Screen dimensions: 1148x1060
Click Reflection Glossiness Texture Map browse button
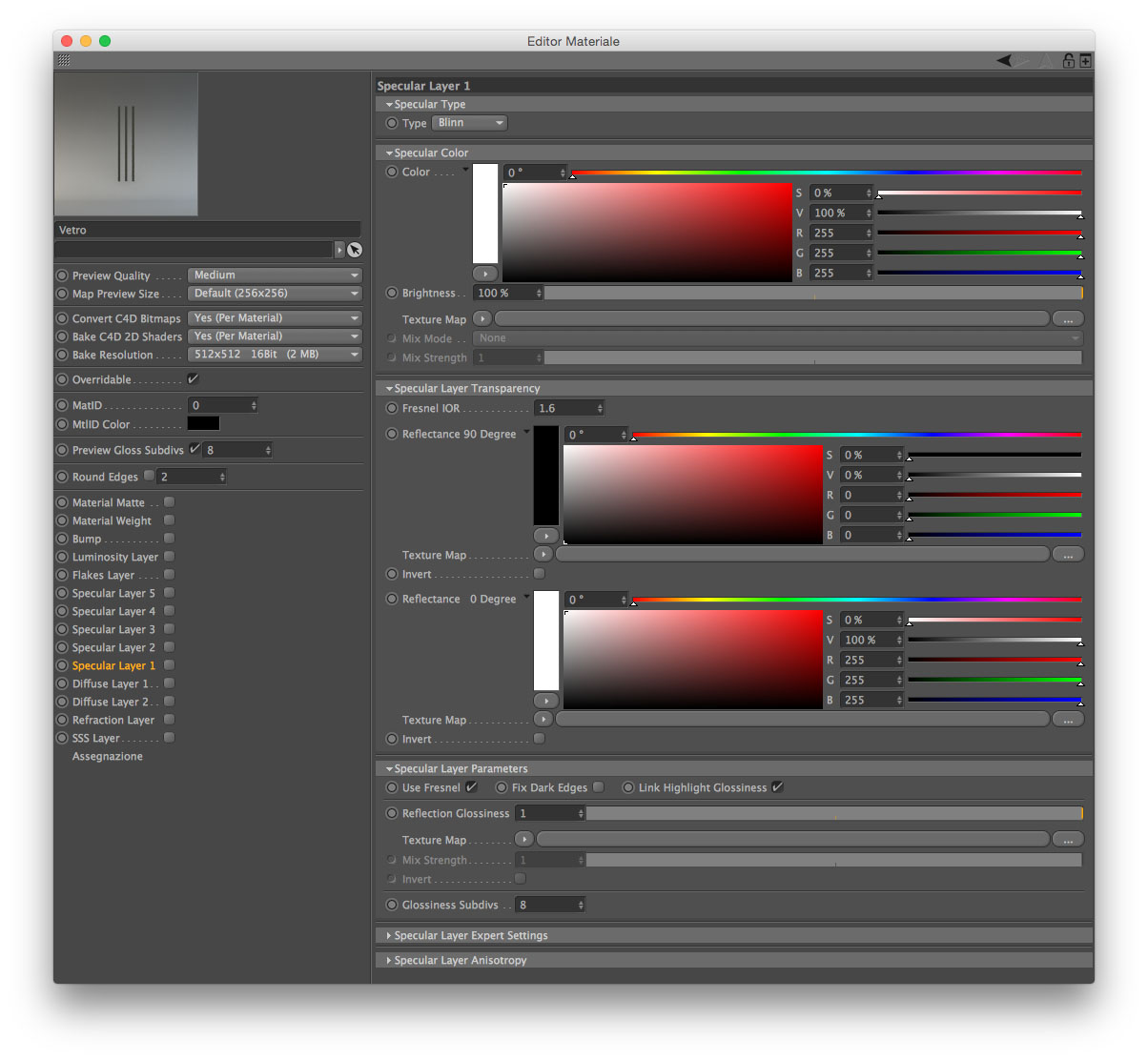pos(1068,840)
